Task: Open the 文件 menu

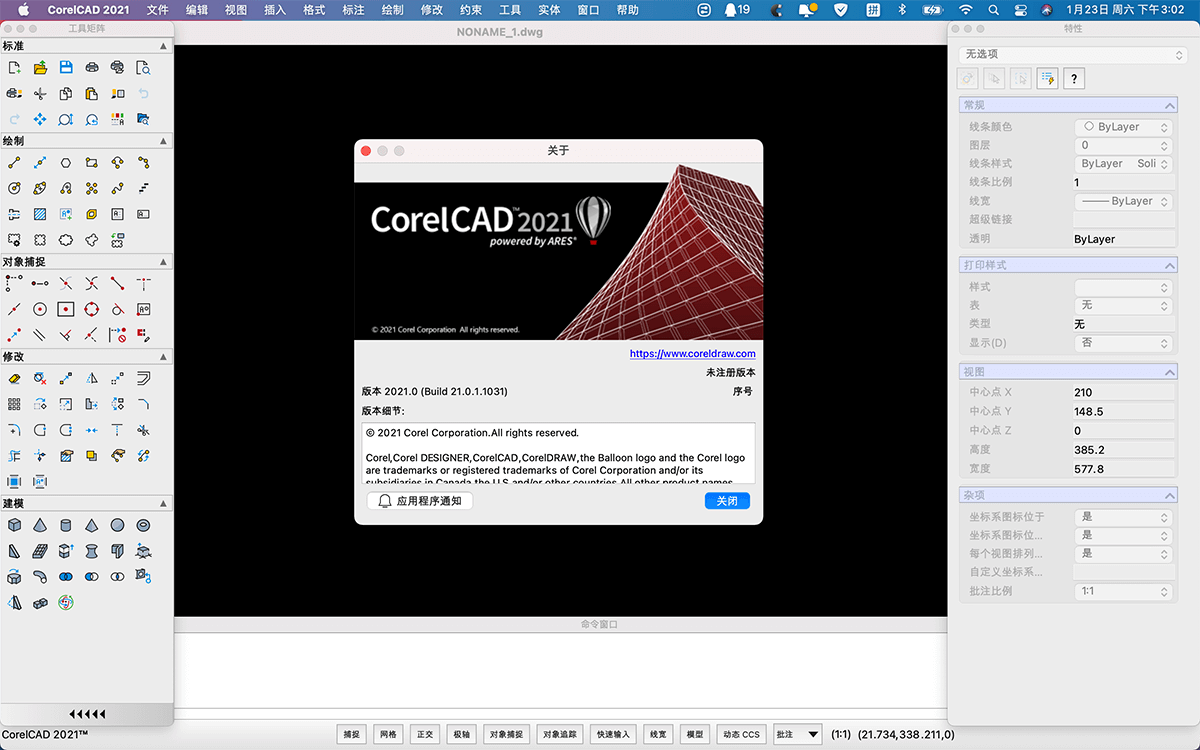Action: click(x=158, y=10)
